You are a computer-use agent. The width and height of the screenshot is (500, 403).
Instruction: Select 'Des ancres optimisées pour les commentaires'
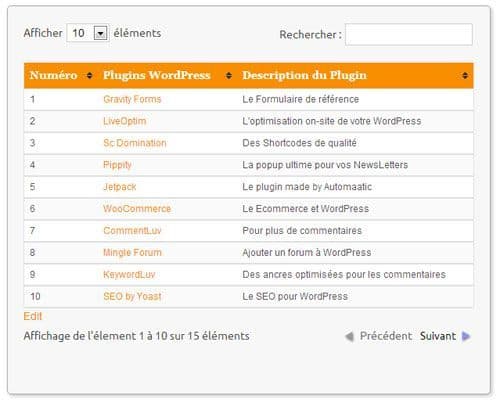pos(344,275)
